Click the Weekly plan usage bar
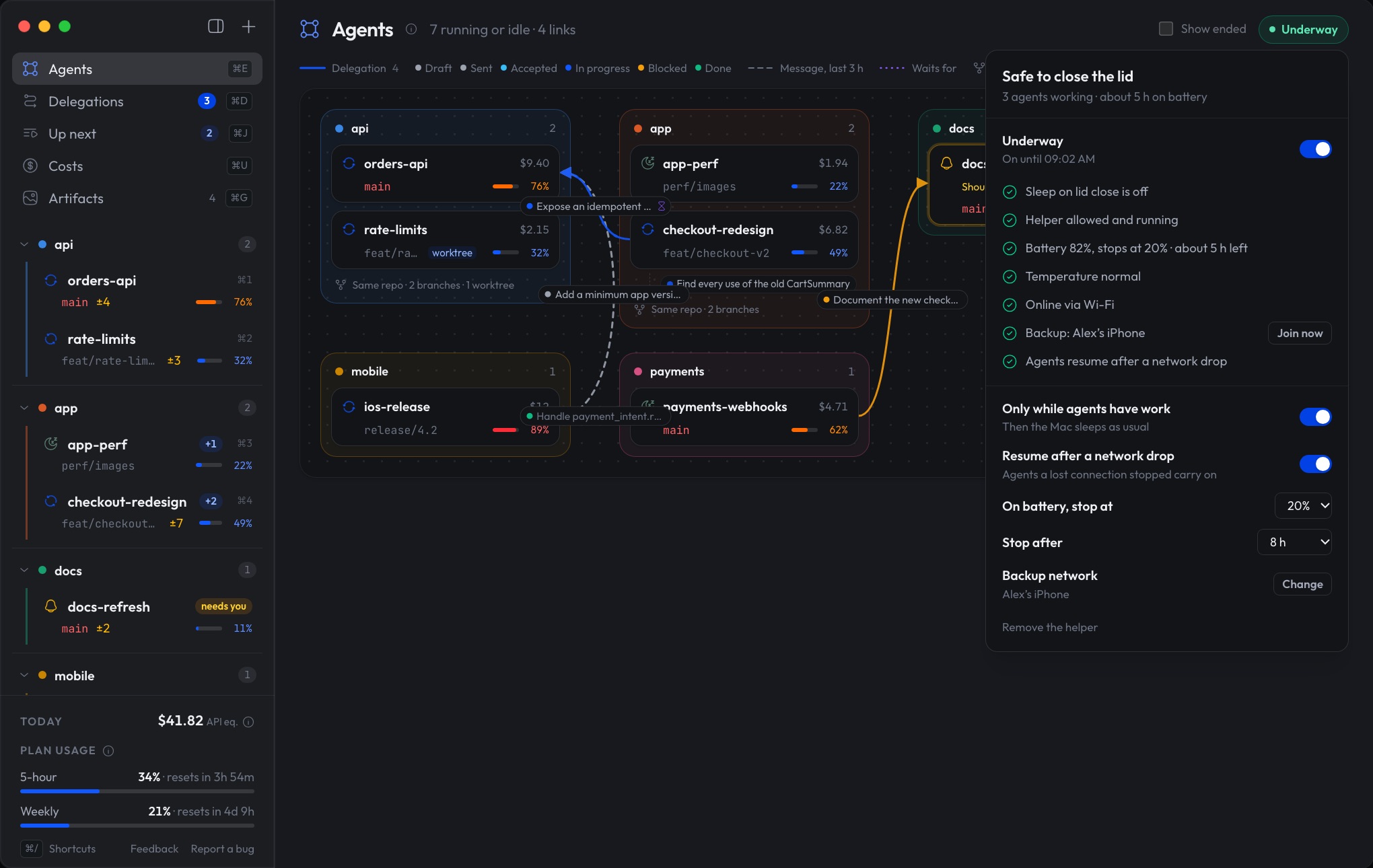The width and height of the screenshot is (1373, 868). coord(137,826)
